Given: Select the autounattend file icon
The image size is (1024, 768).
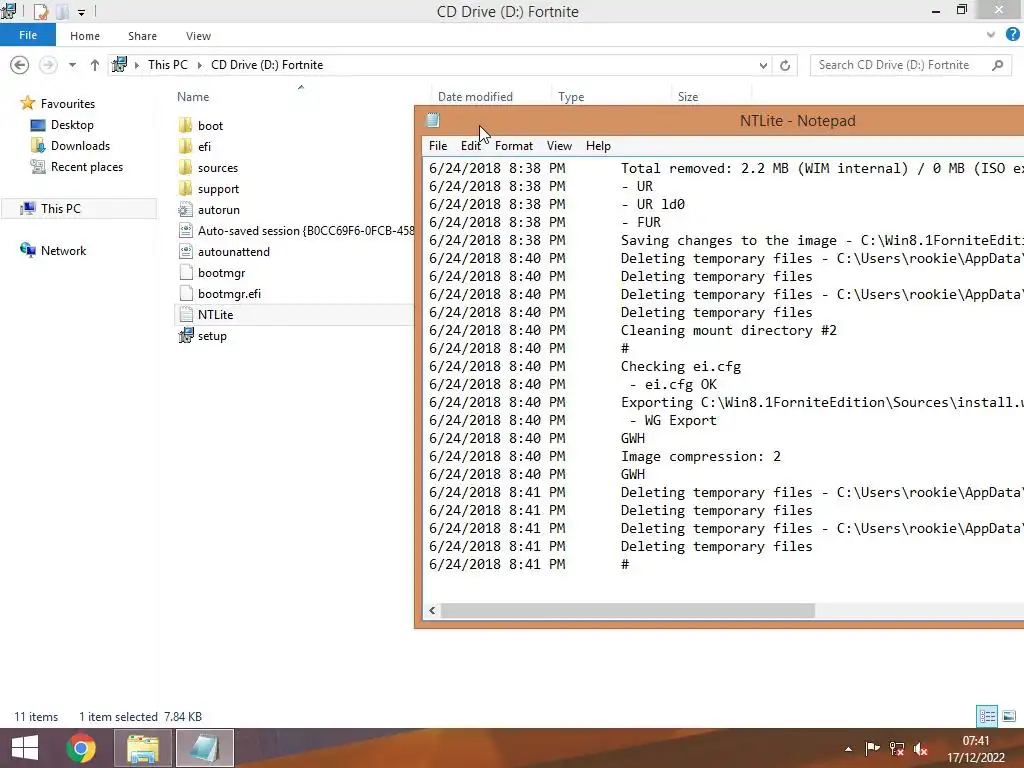Looking at the screenshot, I should point(185,251).
